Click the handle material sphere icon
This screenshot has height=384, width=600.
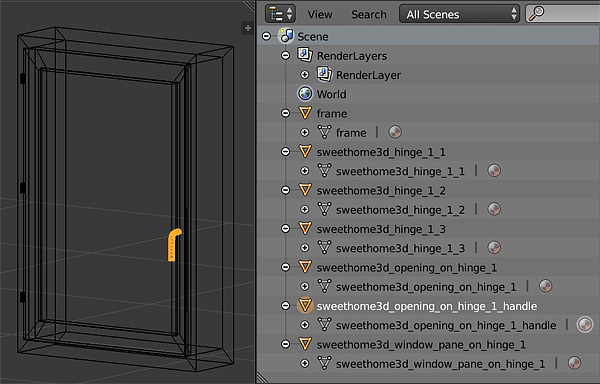(585, 324)
